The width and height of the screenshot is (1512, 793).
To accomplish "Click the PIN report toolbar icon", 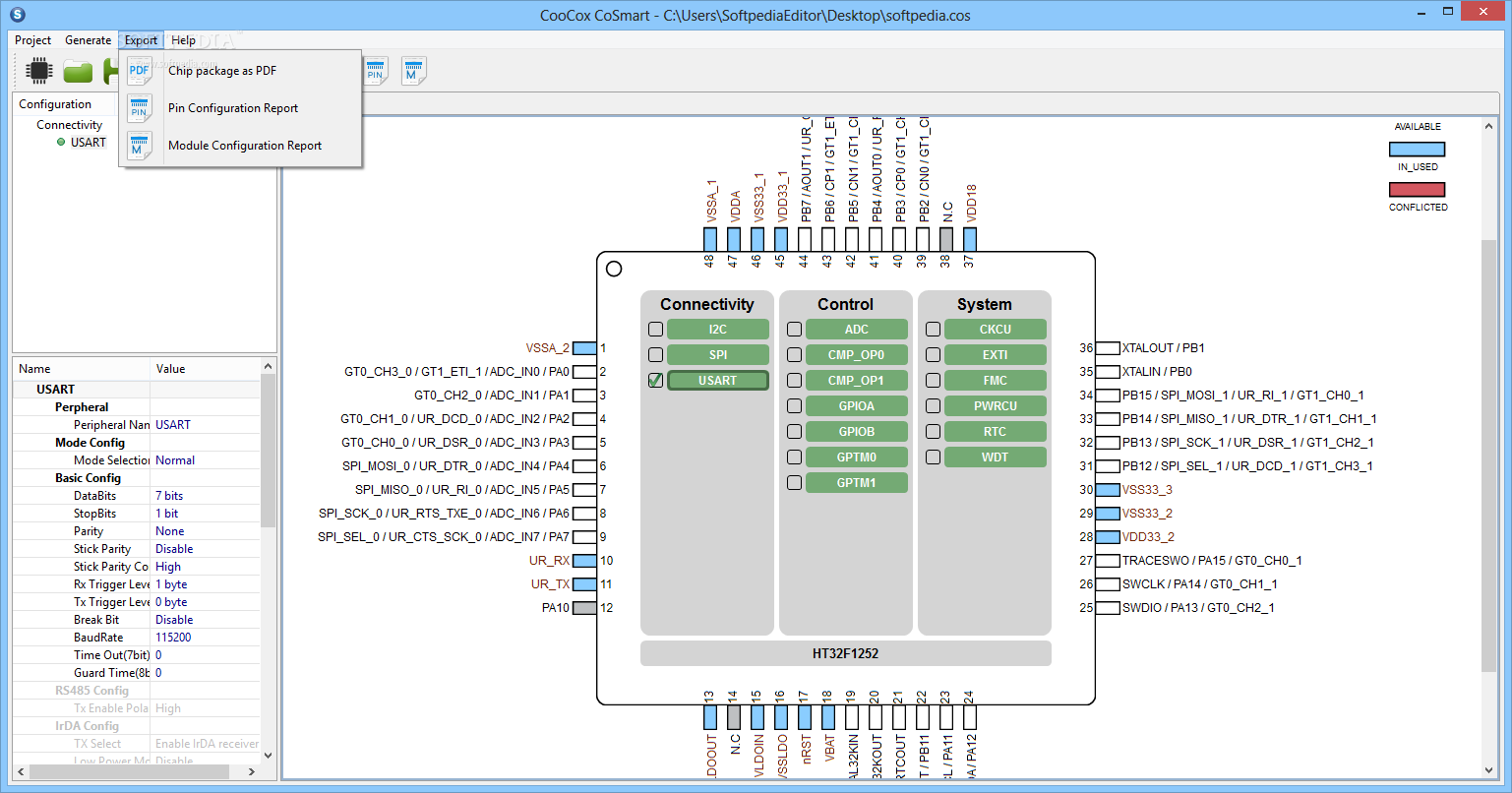I will pos(376,71).
